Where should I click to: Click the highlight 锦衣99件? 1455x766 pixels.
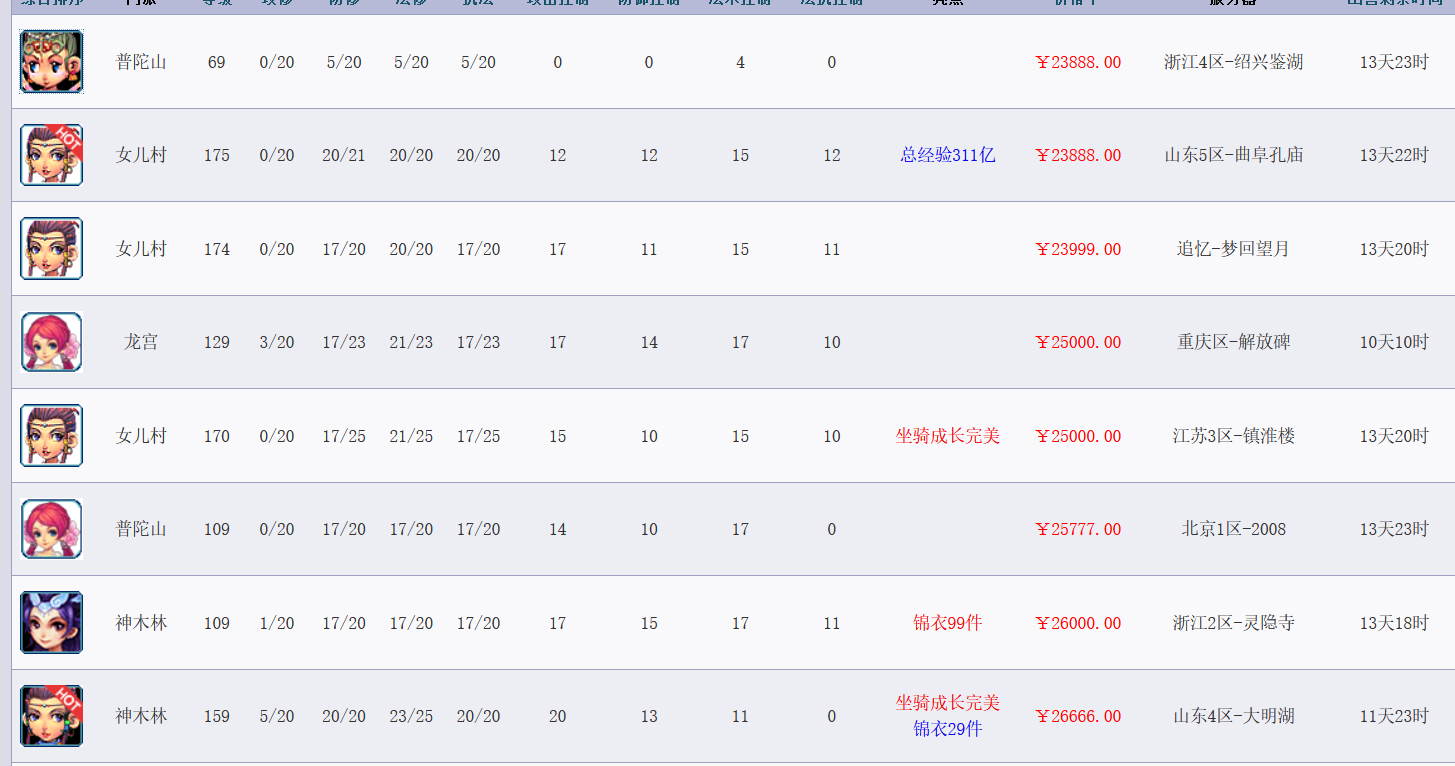tap(948, 623)
